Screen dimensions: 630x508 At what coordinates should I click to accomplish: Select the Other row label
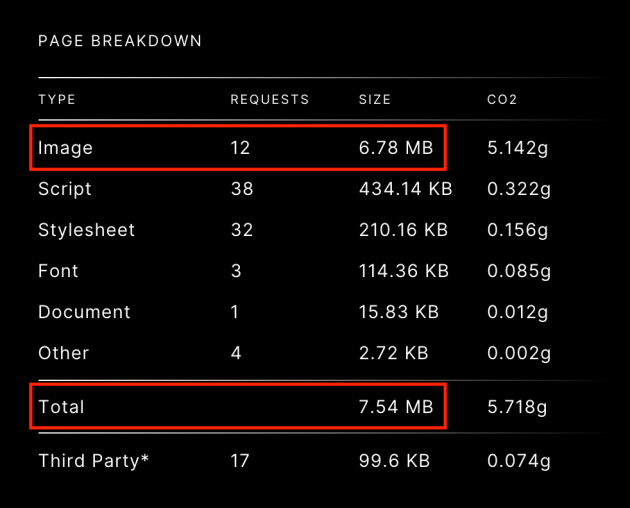point(63,353)
